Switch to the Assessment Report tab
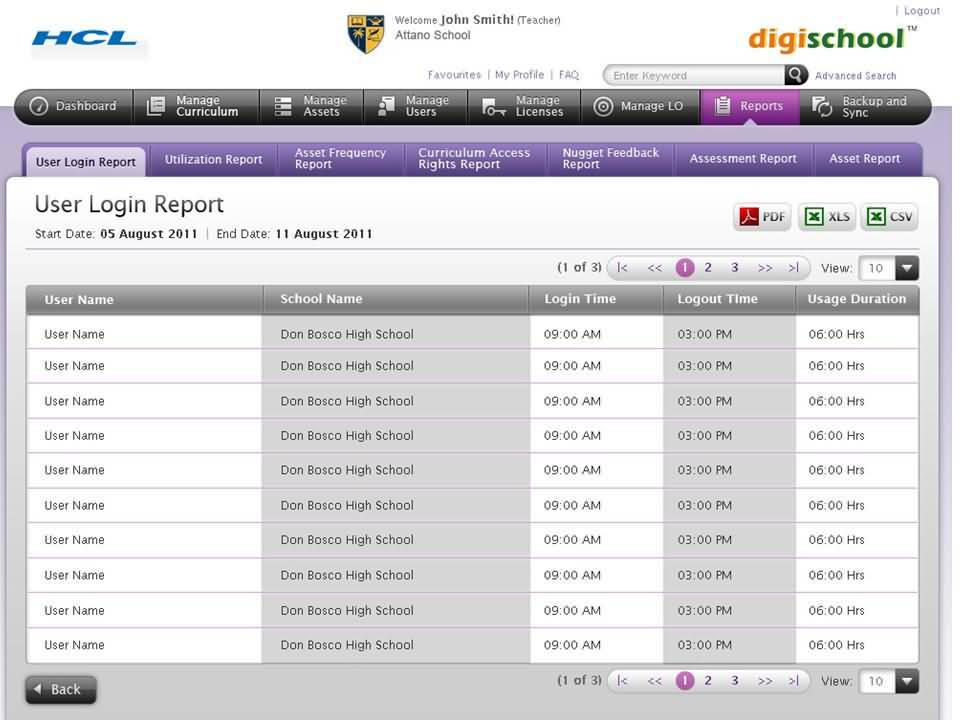Screen dimensions: 960x720 pyautogui.click(x=743, y=159)
